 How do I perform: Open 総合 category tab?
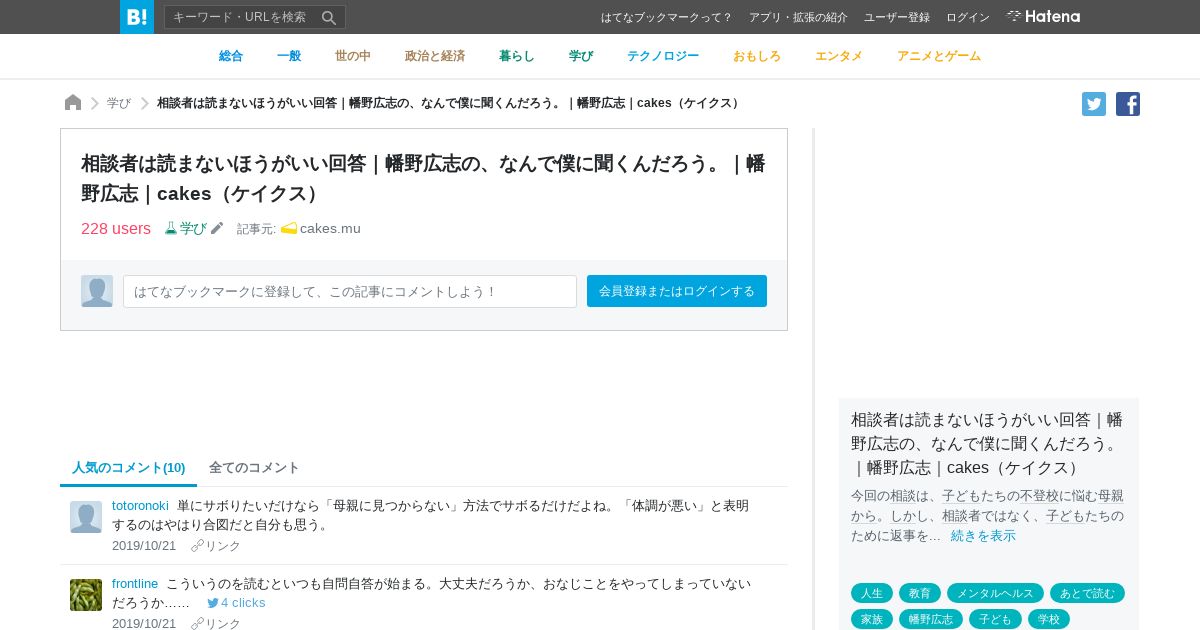click(x=231, y=56)
